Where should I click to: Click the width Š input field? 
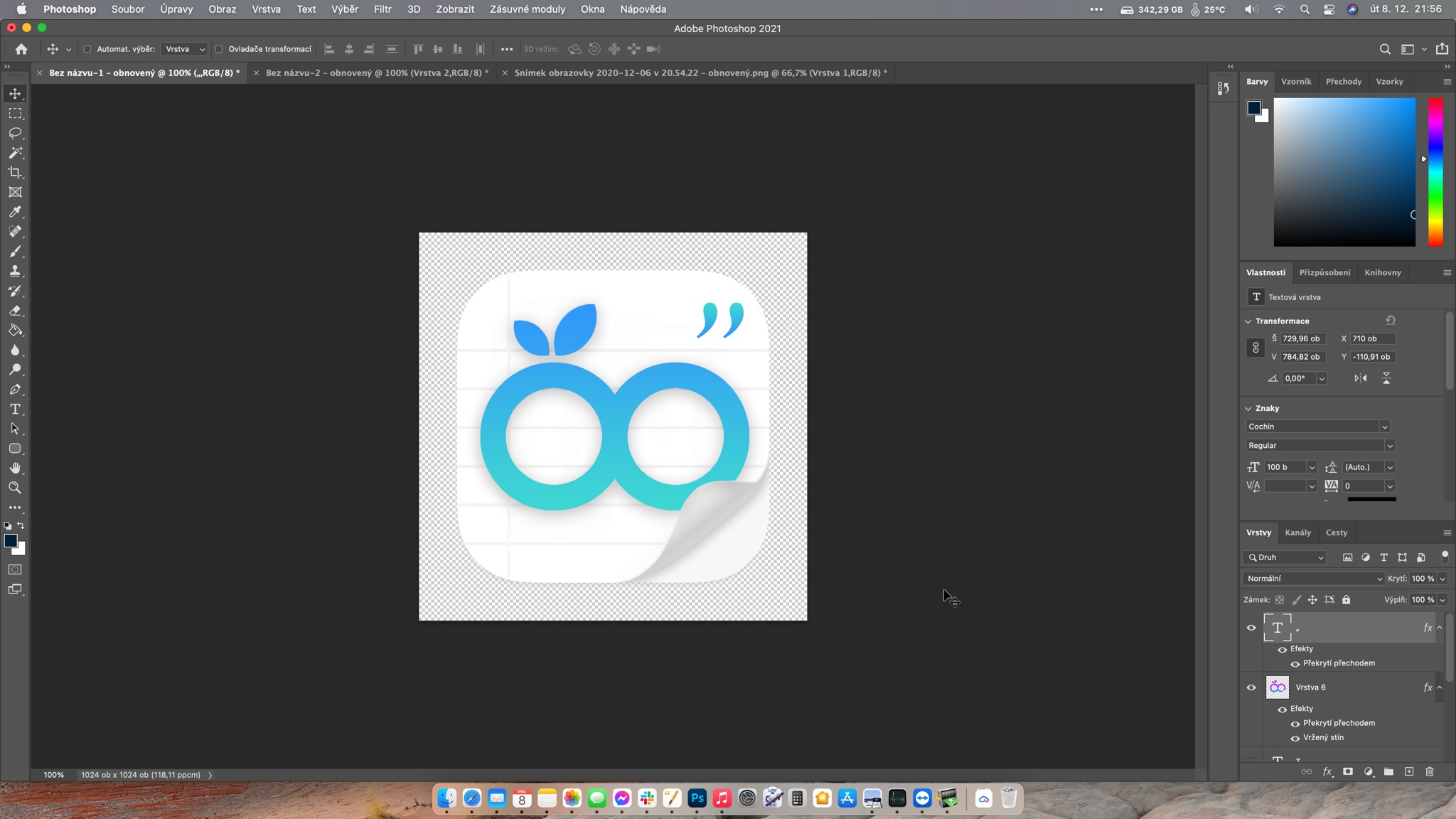(x=1302, y=338)
